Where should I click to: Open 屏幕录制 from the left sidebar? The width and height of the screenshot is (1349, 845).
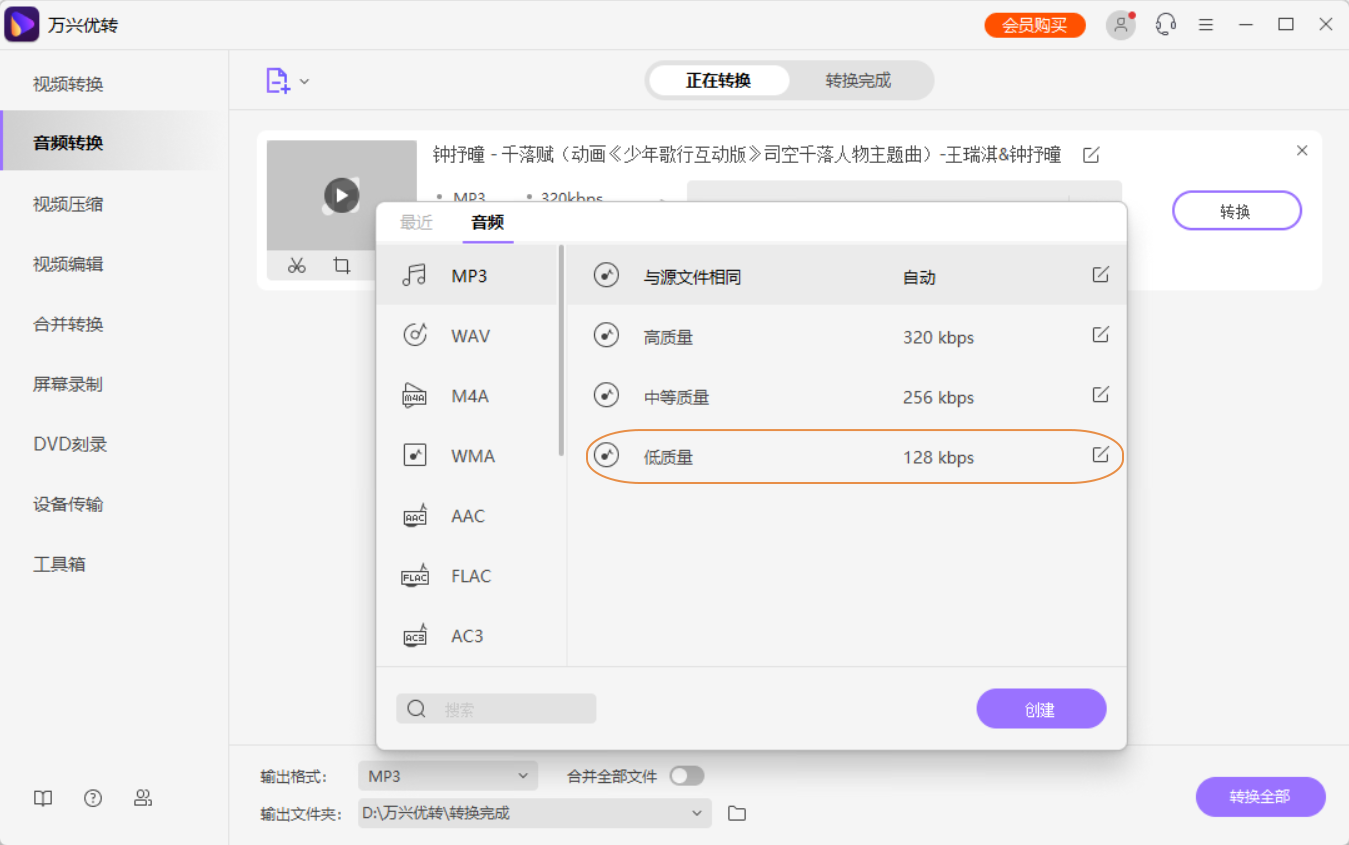click(67, 383)
